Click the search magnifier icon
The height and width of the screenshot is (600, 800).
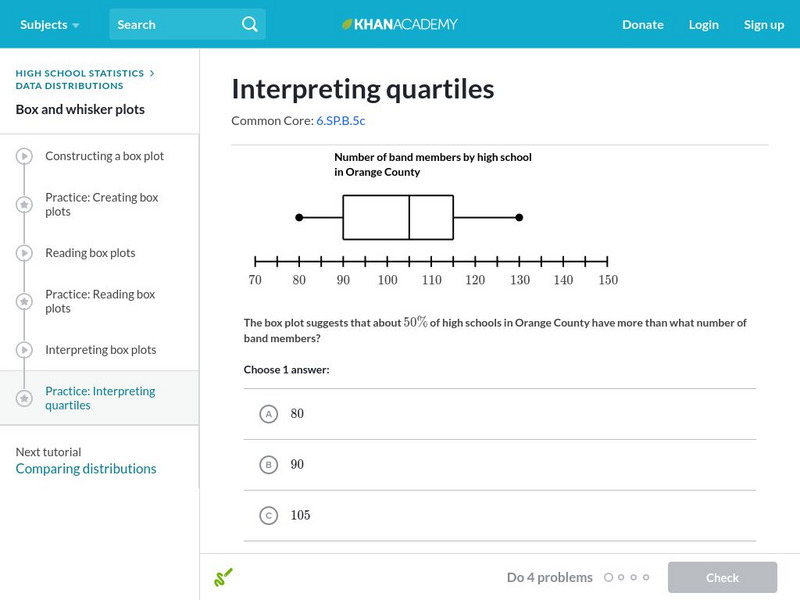pyautogui.click(x=250, y=24)
